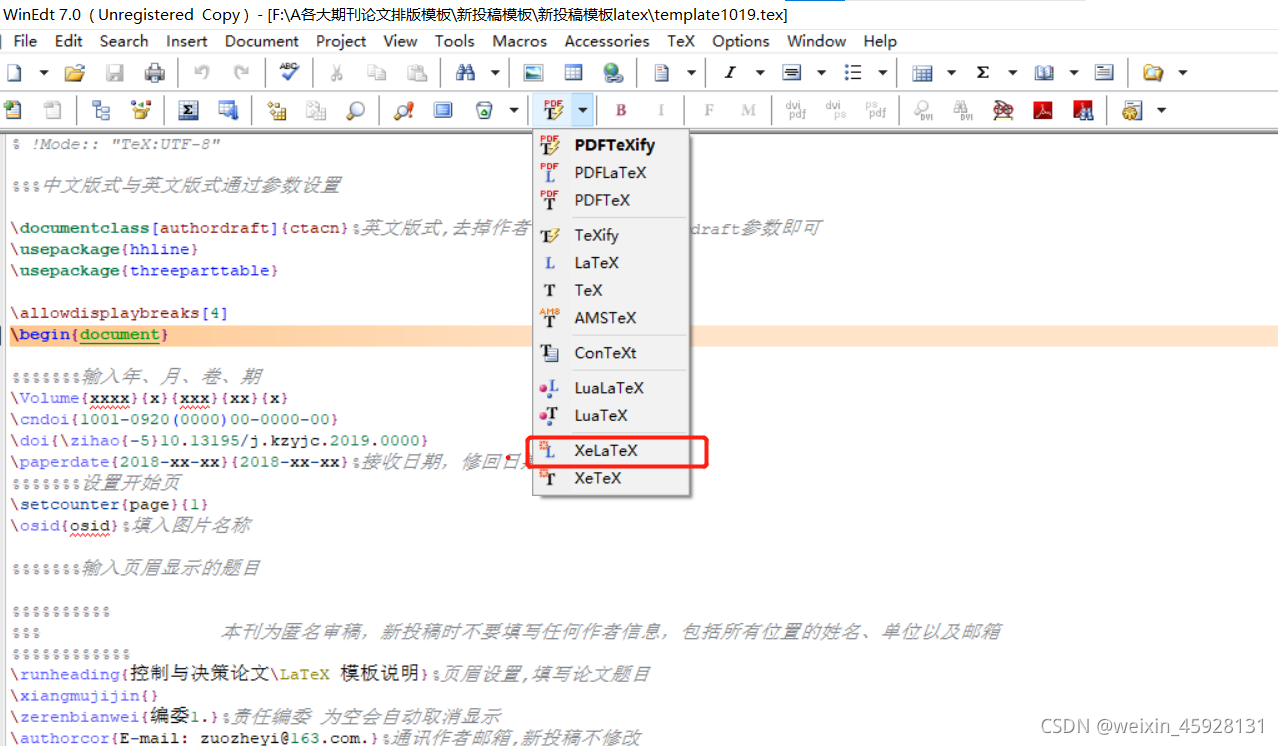Select LuaTeX from compiler list

611,415
